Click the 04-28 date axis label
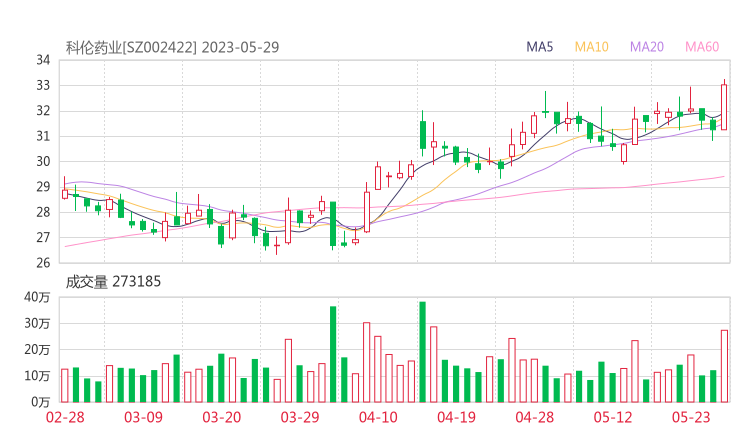The height and width of the screenshot is (440, 740). [535, 417]
